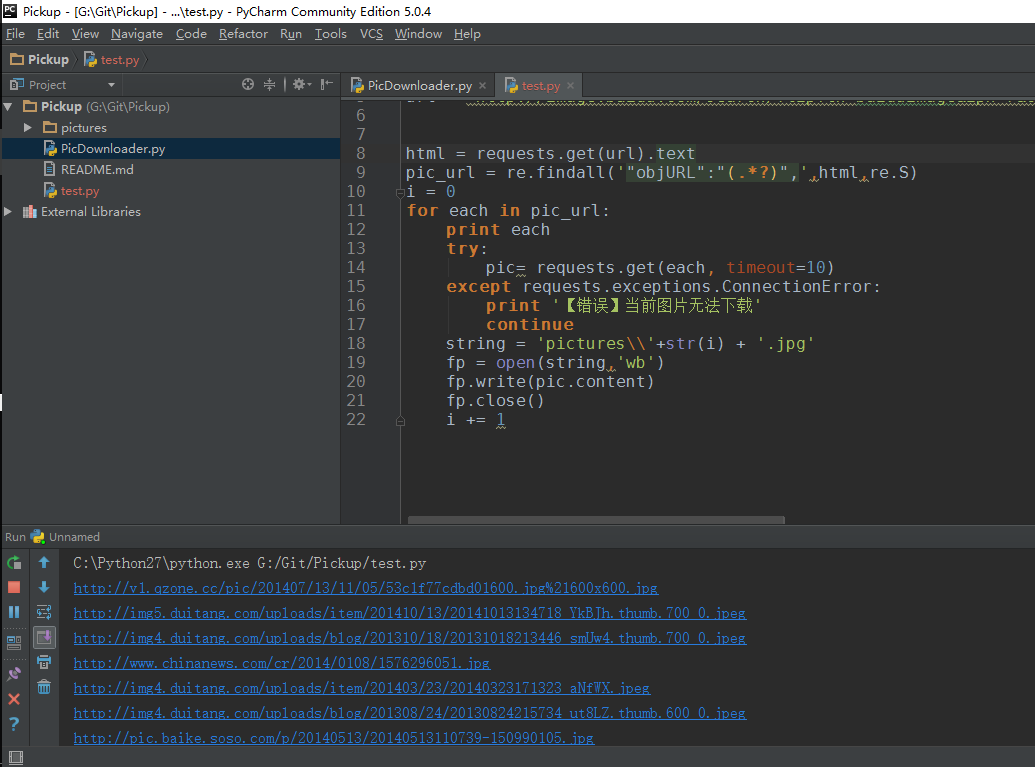Open Run panel help question mark icon
The width and height of the screenshot is (1035, 767).
coord(14,724)
